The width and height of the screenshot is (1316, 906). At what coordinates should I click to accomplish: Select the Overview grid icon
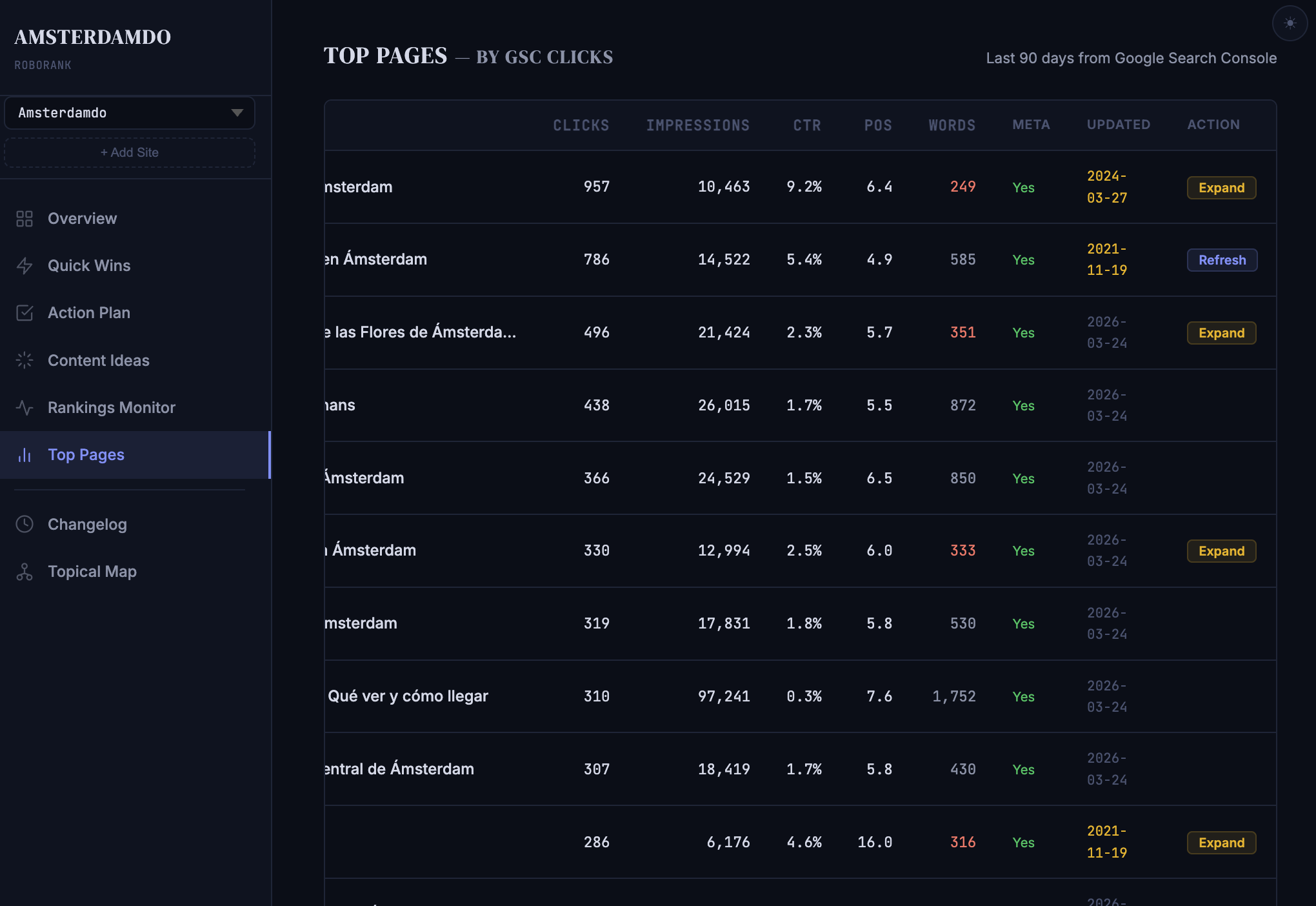[25, 218]
